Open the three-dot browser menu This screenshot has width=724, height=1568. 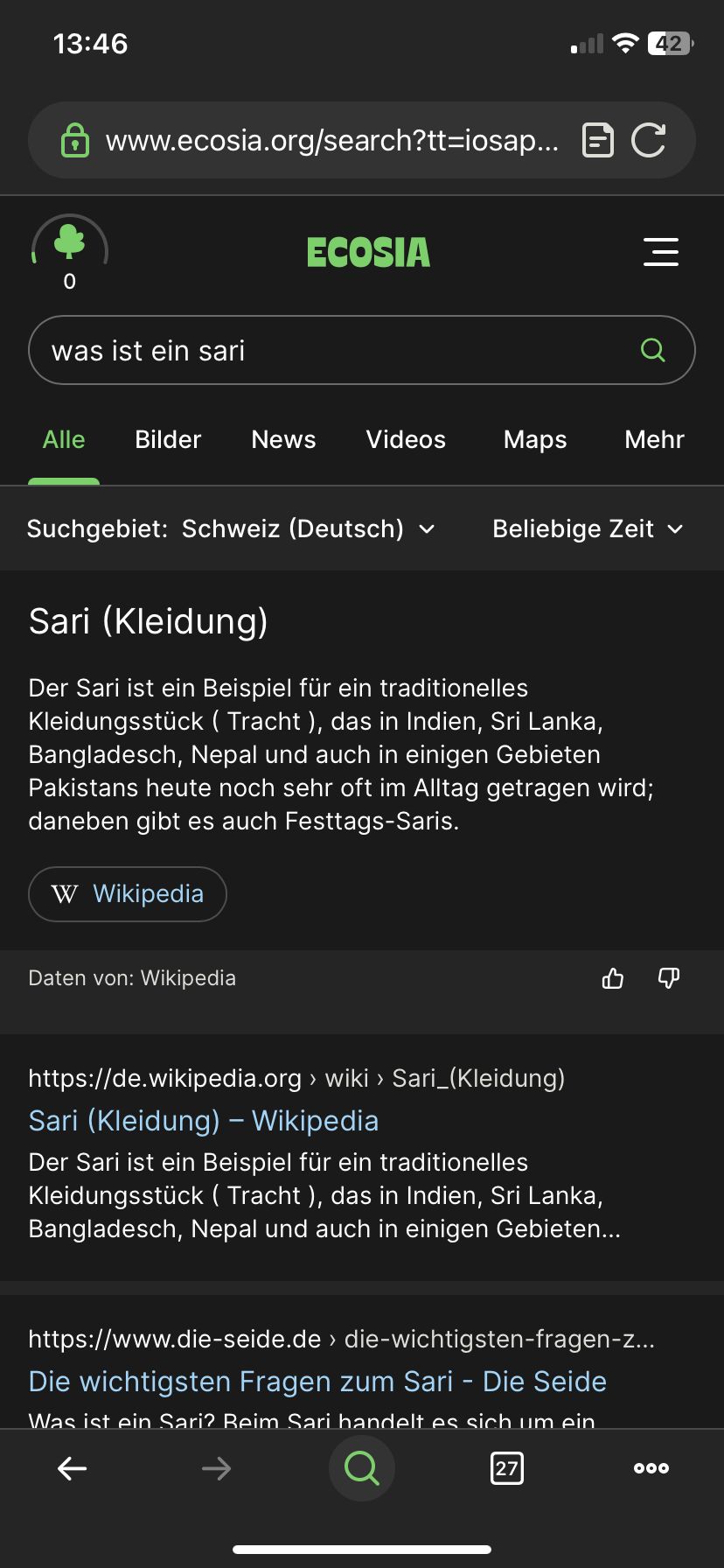tap(651, 1468)
